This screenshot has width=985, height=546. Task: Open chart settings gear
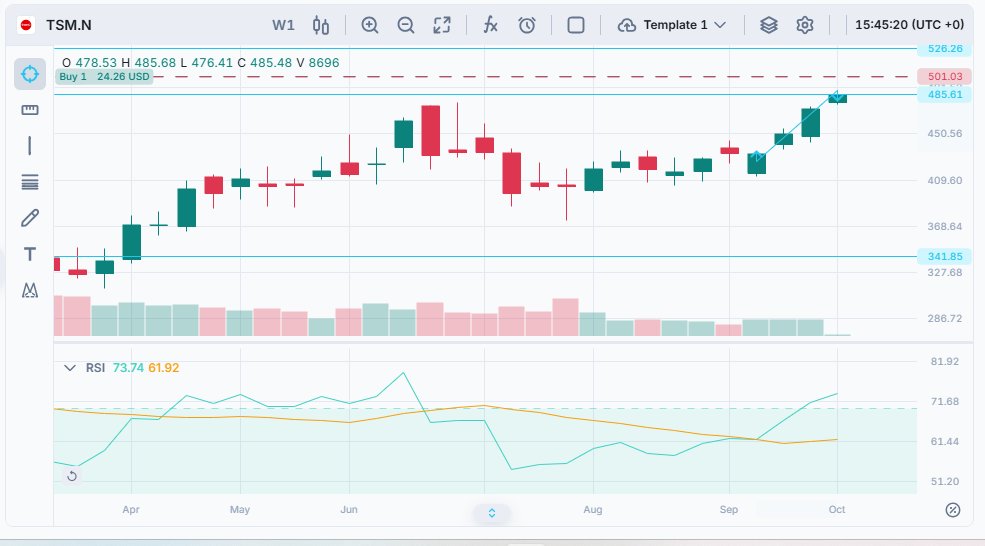(805, 25)
